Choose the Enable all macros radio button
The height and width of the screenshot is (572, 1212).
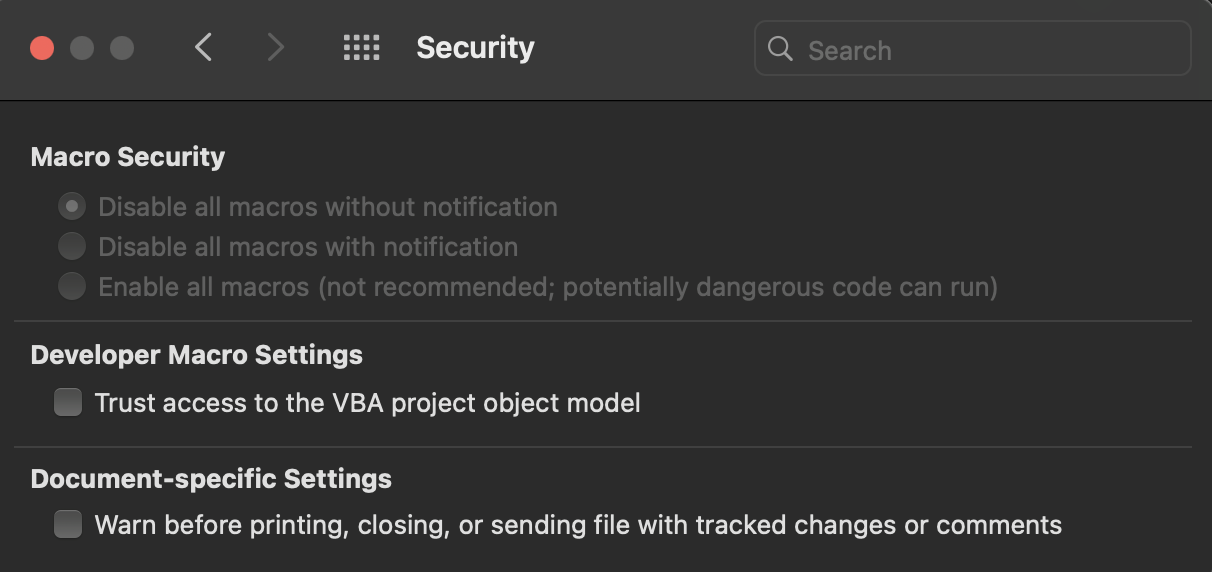click(x=71, y=286)
